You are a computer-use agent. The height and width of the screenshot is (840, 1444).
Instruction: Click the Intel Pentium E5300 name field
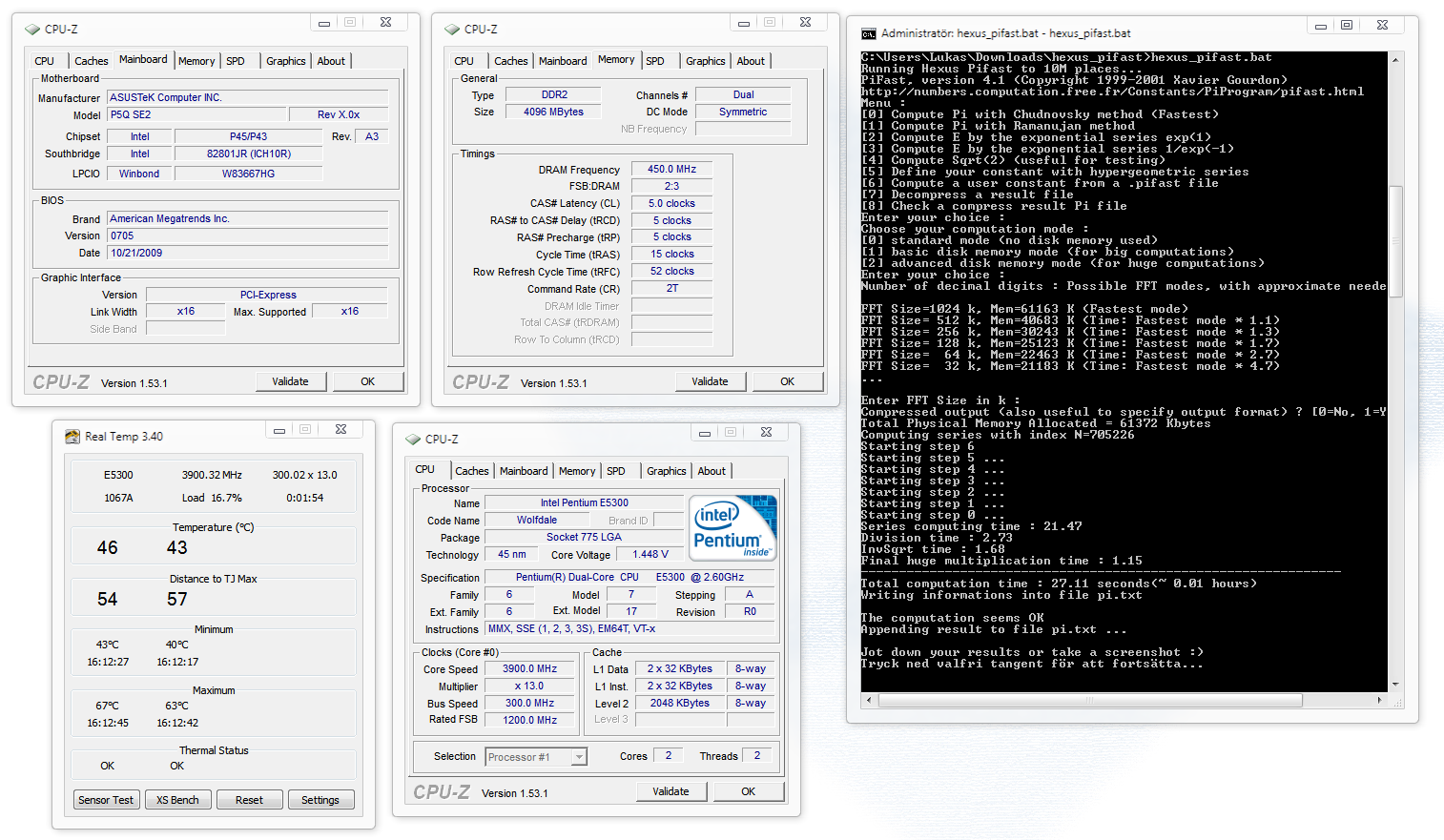point(585,502)
